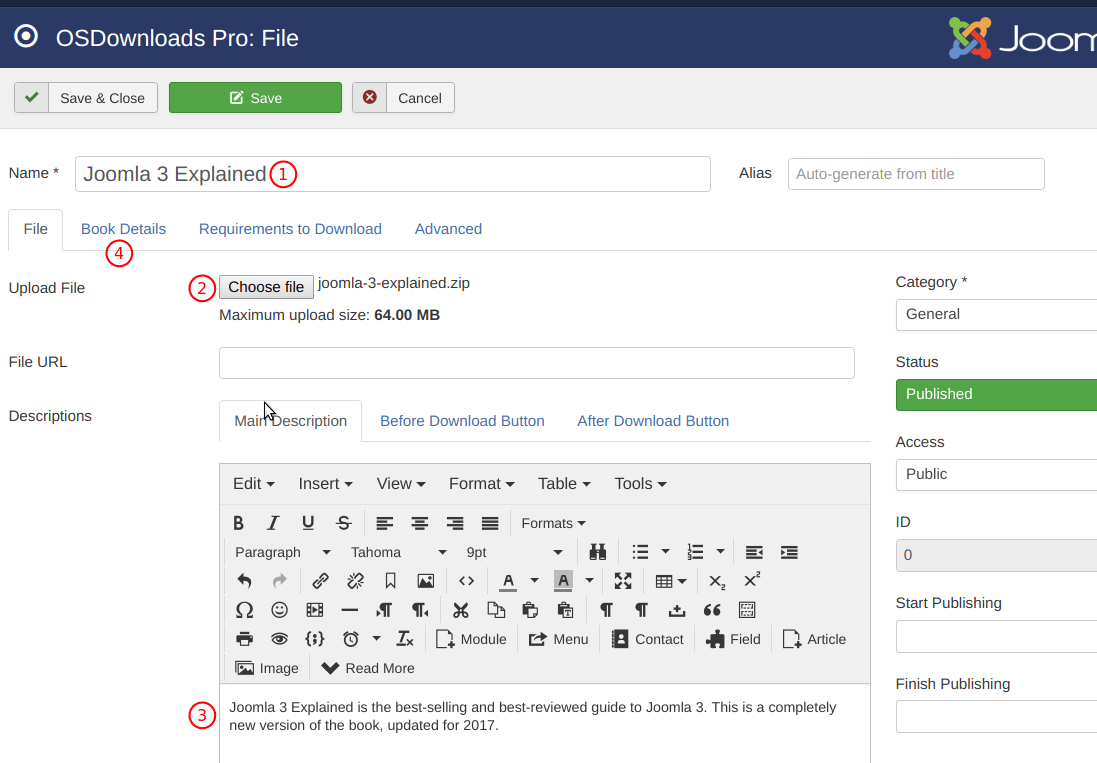This screenshot has height=763, width=1097.
Task: Paste from clipboard icon
Action: pyautogui.click(x=530, y=610)
